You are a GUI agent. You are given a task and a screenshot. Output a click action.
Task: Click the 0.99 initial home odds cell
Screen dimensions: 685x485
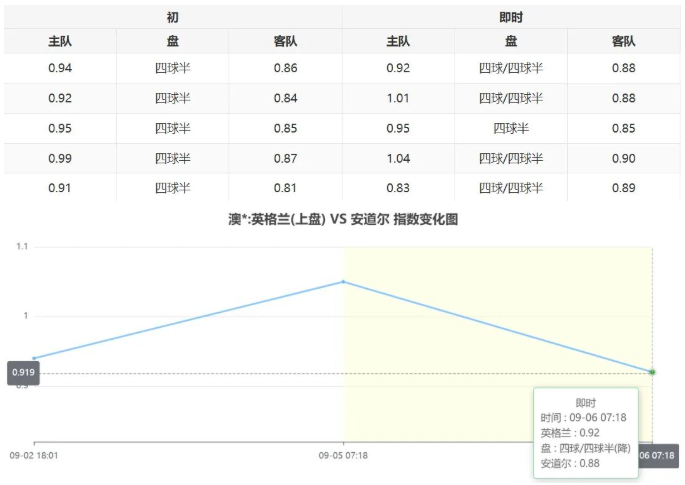pos(60,158)
